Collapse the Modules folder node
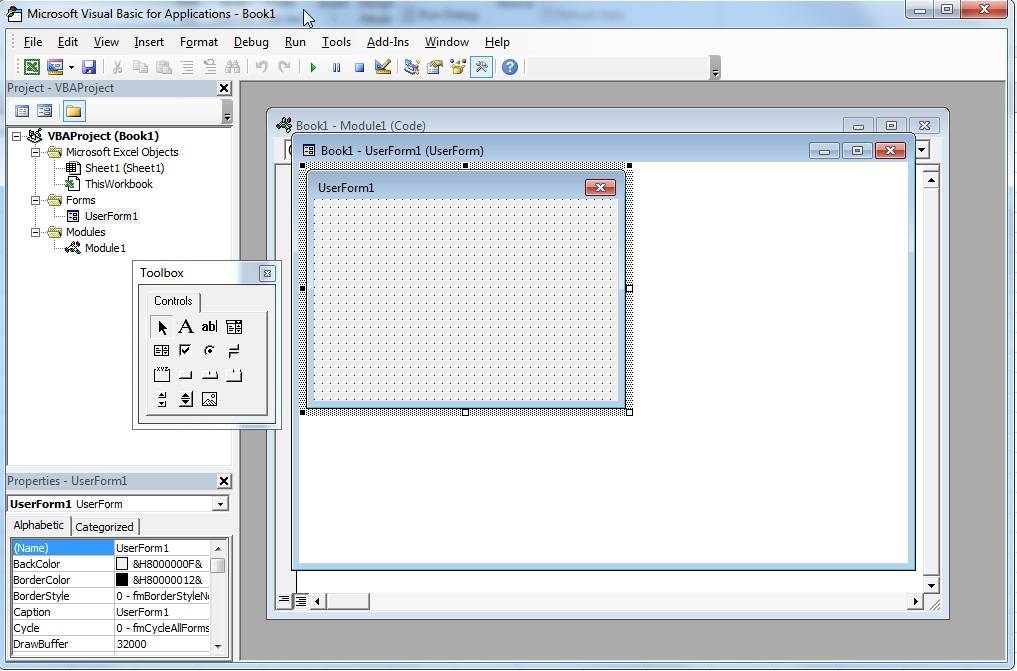The image size is (1017, 671). (x=36, y=232)
